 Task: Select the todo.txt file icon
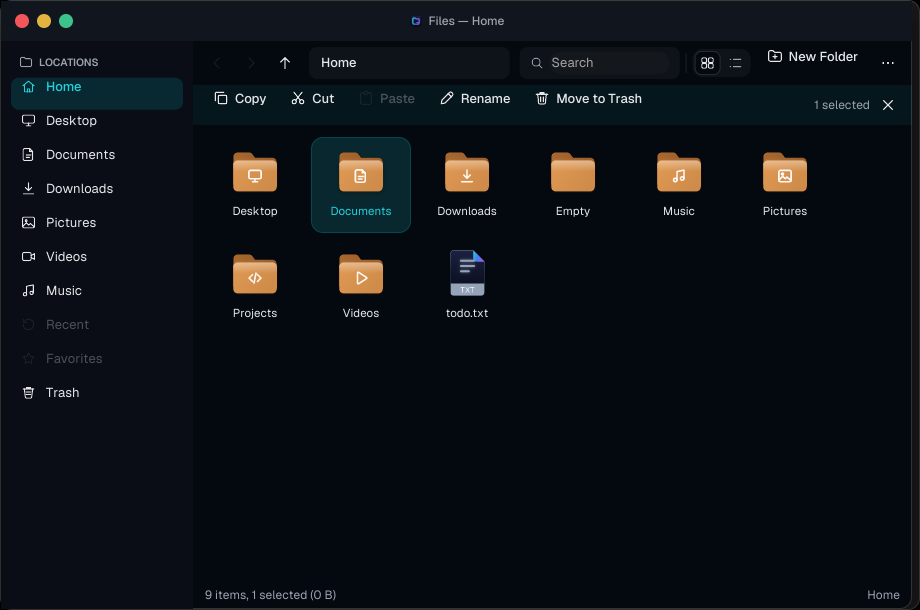click(467, 273)
